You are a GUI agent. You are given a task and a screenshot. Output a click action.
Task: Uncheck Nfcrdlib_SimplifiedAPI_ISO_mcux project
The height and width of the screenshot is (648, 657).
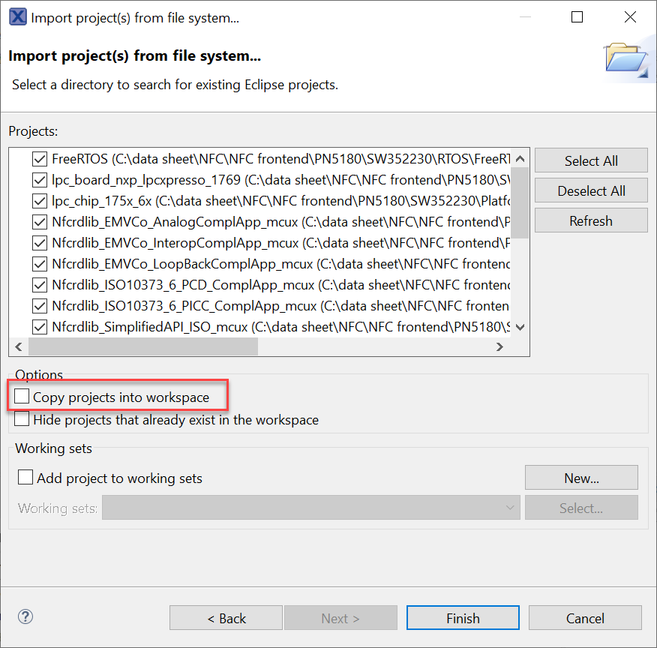[40, 326]
